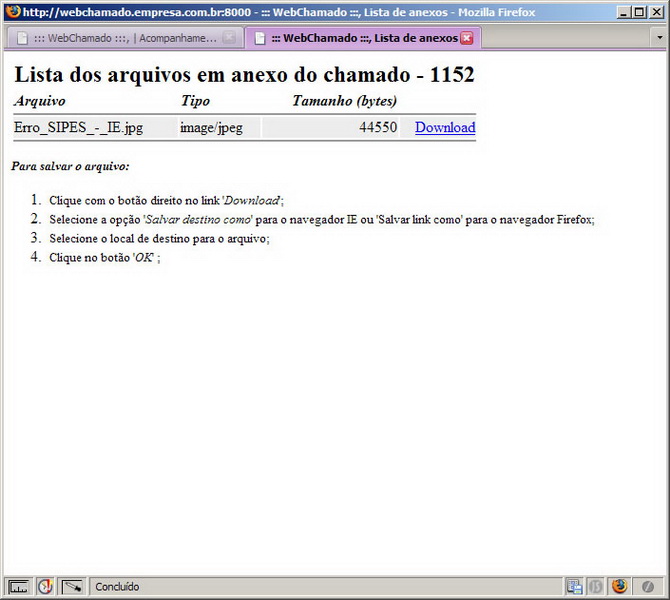The height and width of the screenshot is (600, 670).
Task: Click the ruler icon in status bar
Action: pos(19,587)
